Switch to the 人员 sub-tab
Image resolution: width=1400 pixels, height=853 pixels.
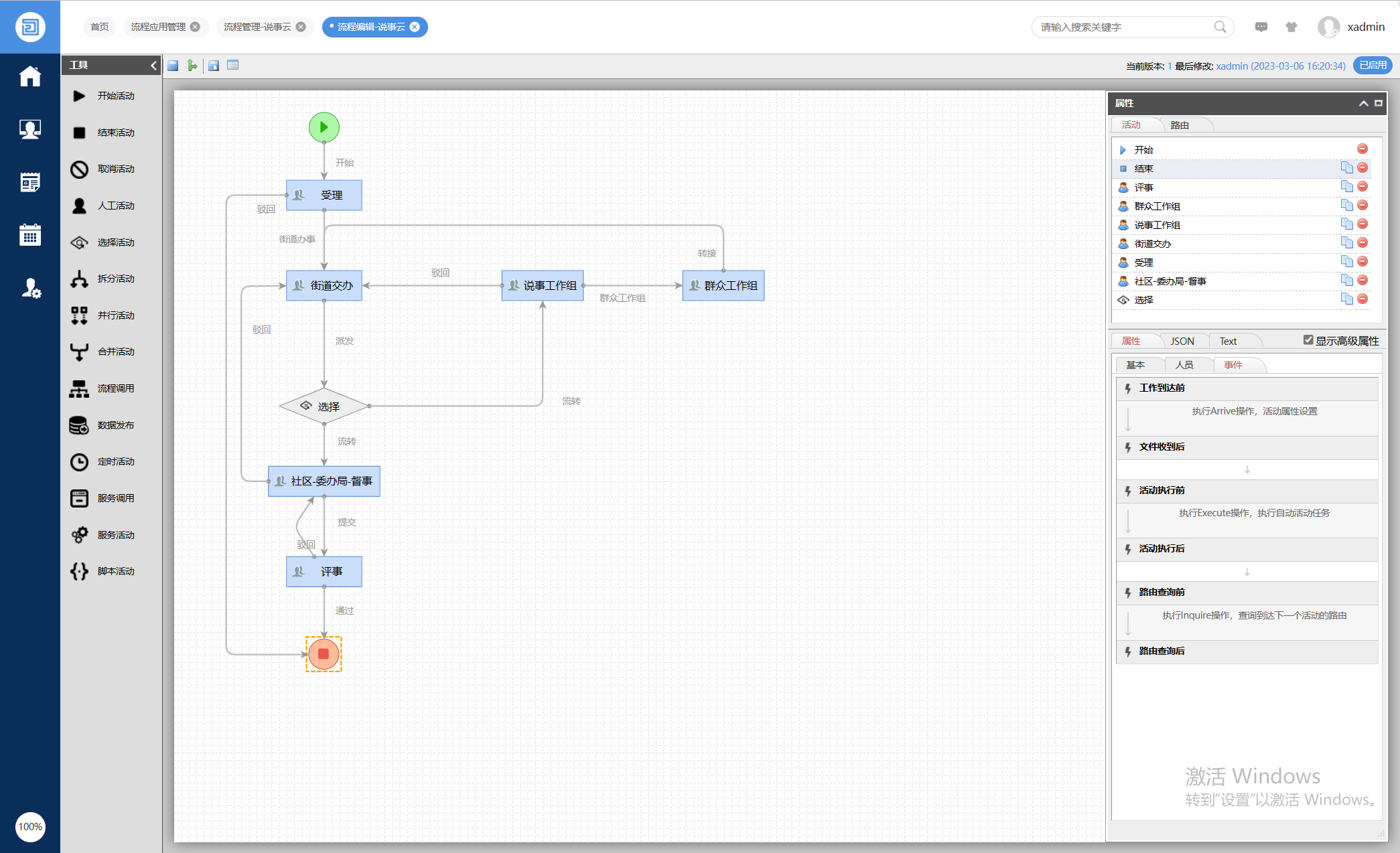click(1184, 365)
